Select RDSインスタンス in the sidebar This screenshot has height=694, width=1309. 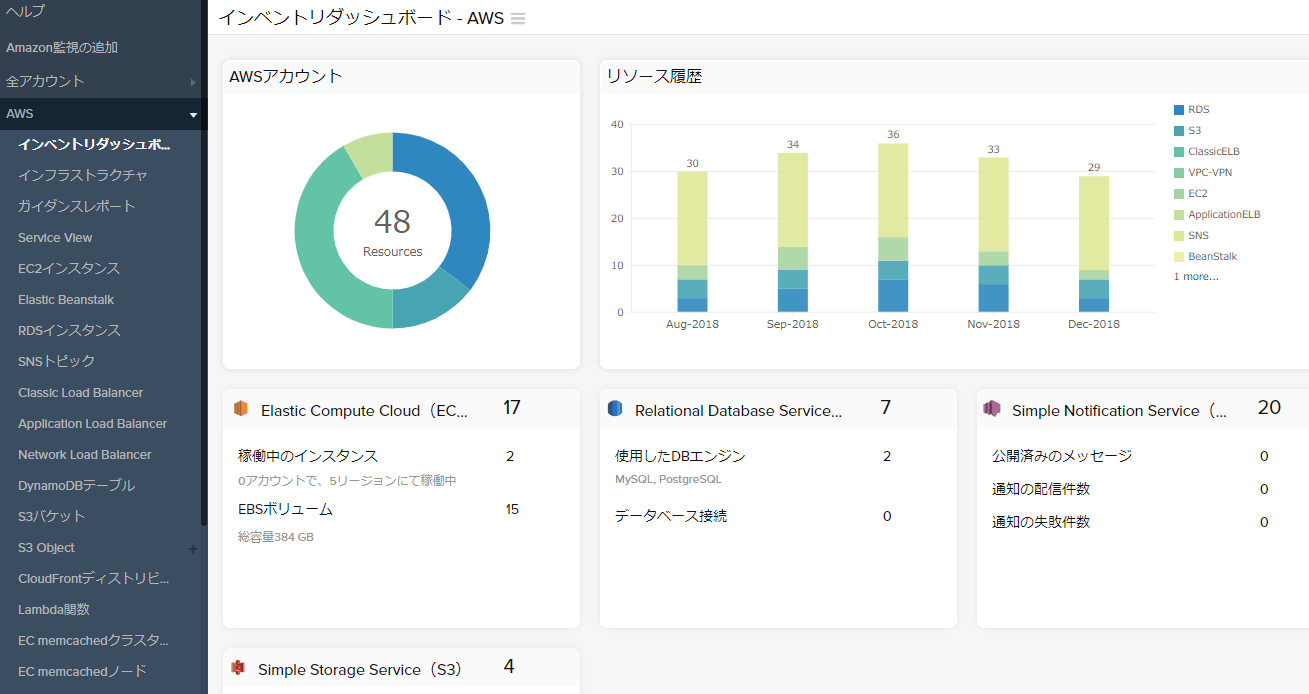click(69, 330)
